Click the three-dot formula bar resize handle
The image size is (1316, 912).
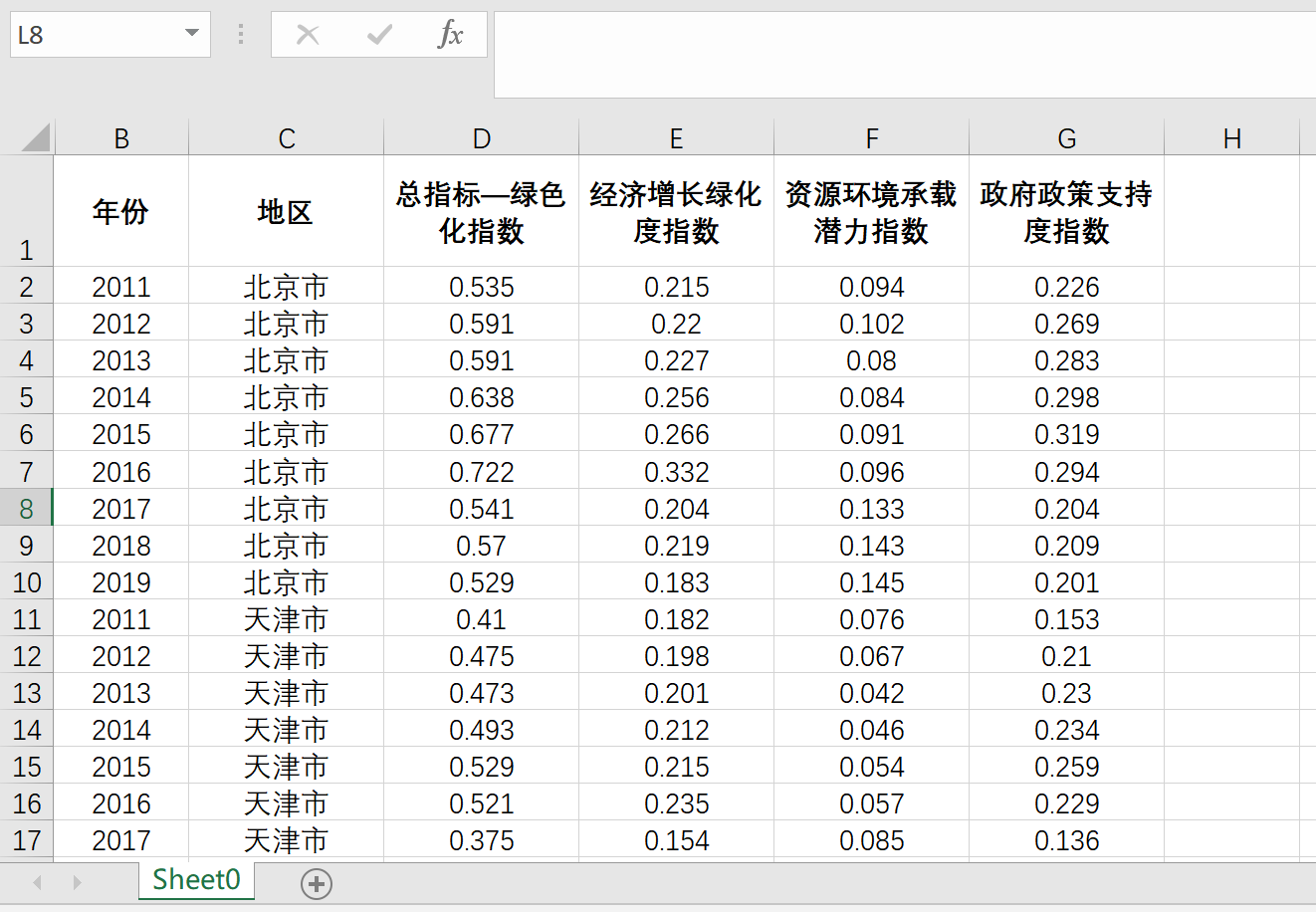tap(241, 35)
